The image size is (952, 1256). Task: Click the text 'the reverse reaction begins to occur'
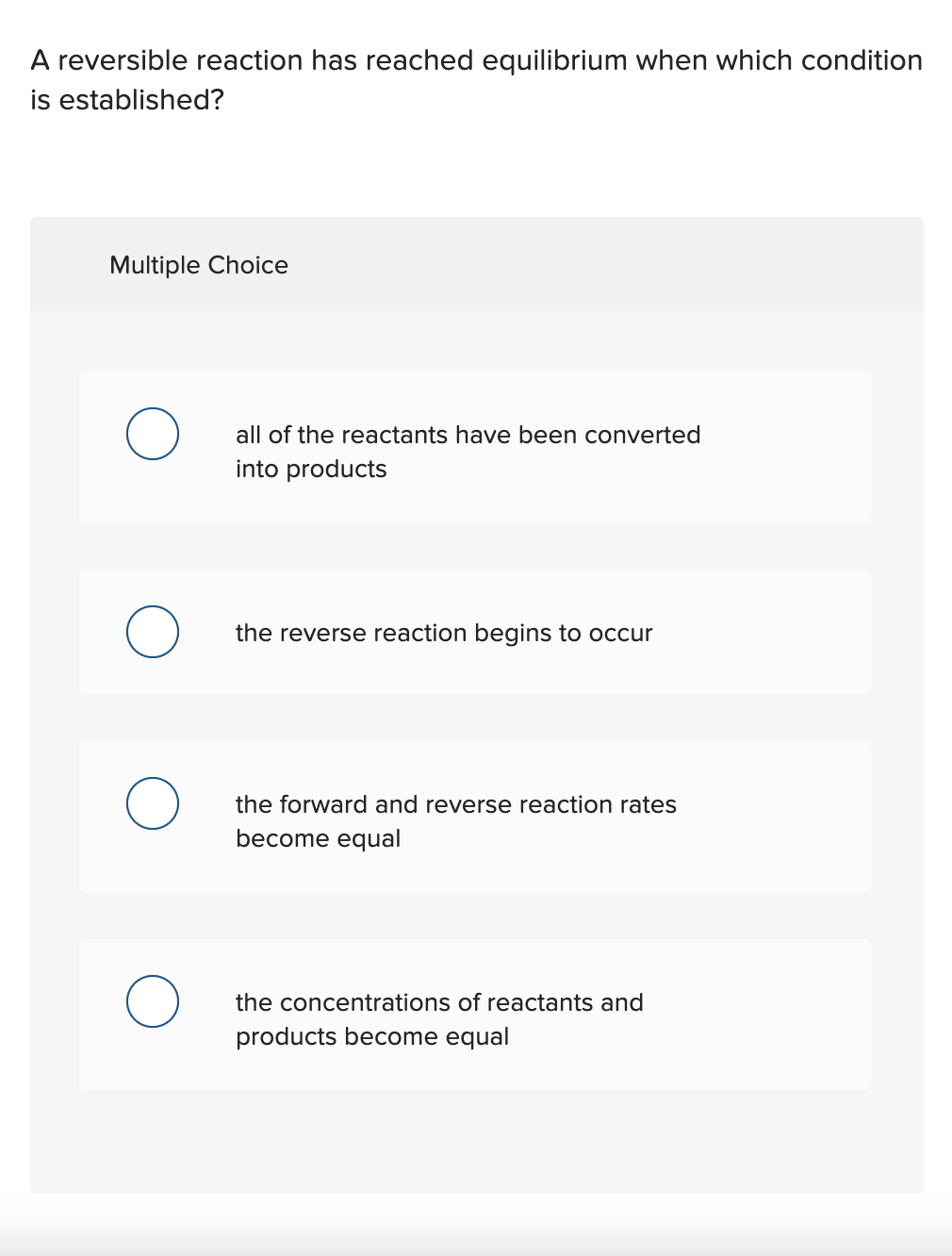(x=444, y=633)
